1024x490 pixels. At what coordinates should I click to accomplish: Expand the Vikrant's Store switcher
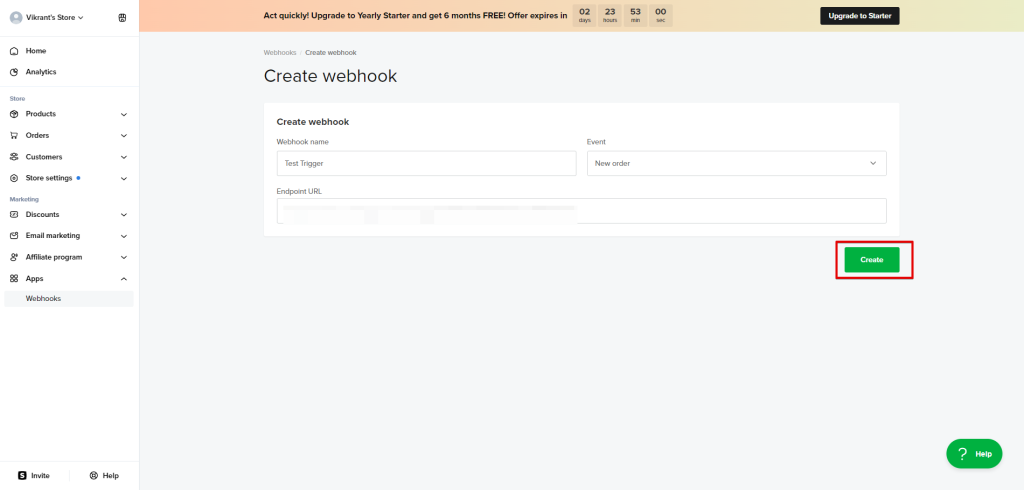coord(52,17)
